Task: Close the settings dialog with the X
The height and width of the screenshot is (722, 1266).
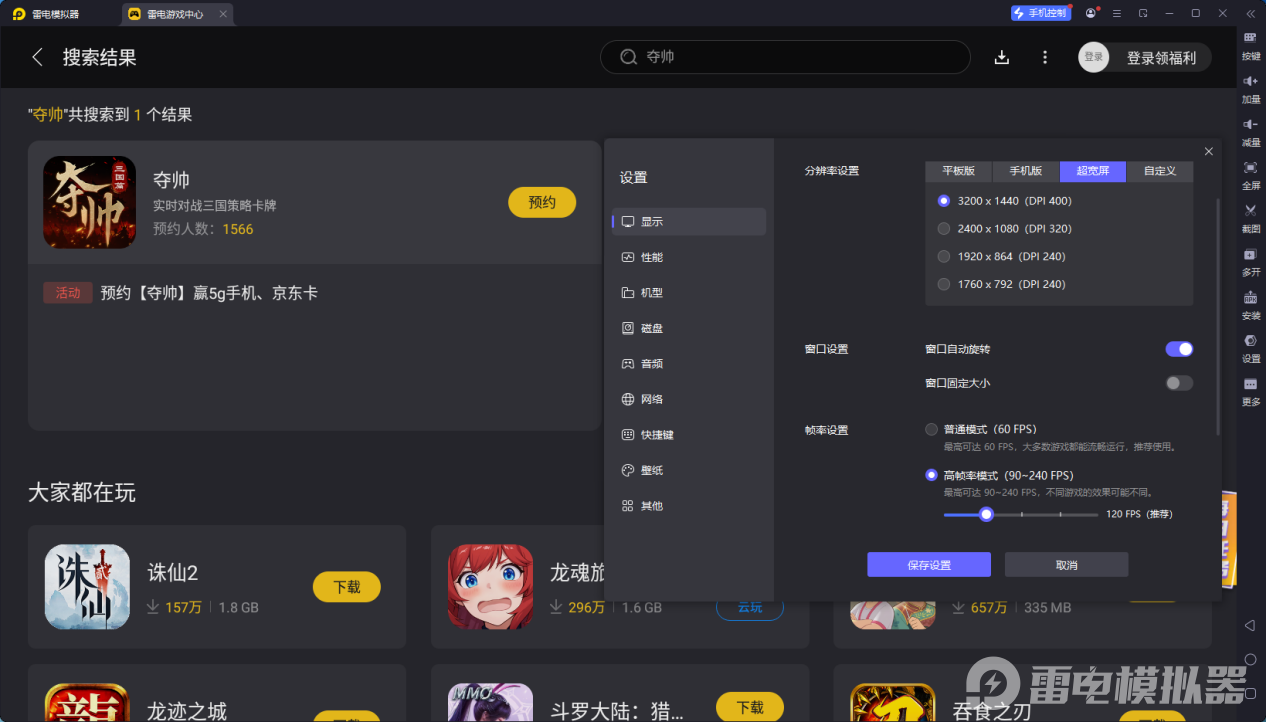Action: [x=1209, y=151]
